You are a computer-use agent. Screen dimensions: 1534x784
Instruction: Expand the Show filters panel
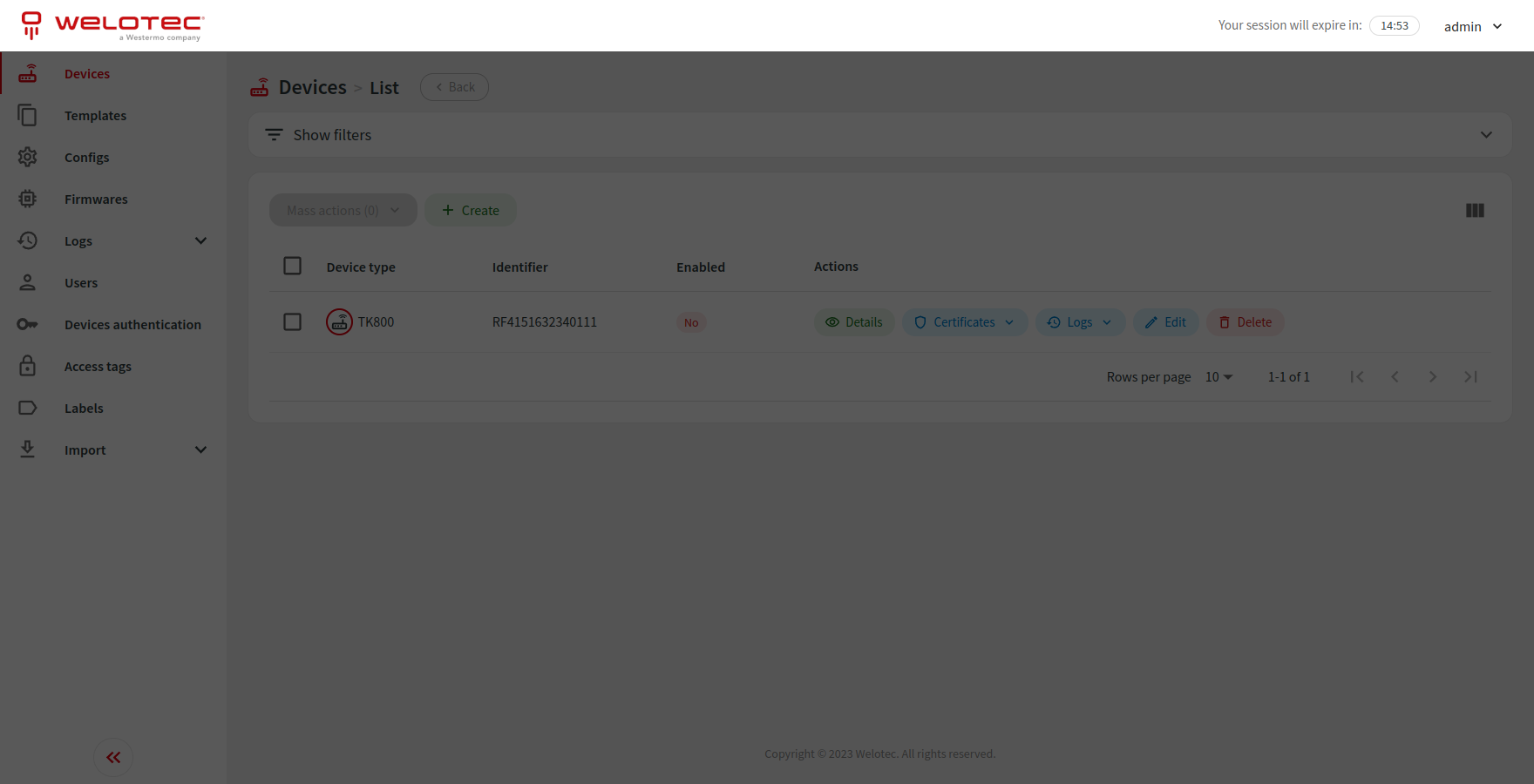[331, 134]
